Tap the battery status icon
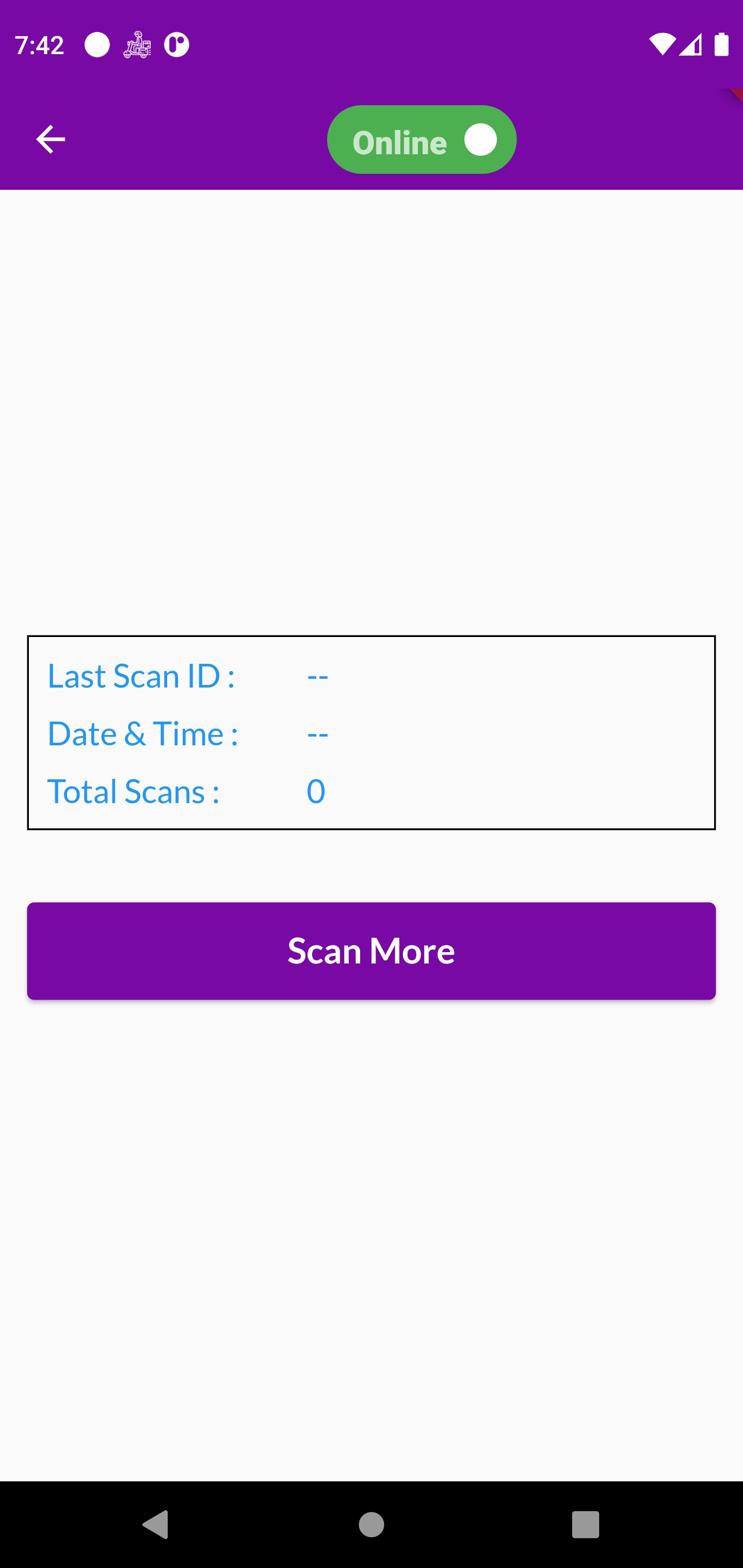The width and height of the screenshot is (743, 1568). coord(721,45)
